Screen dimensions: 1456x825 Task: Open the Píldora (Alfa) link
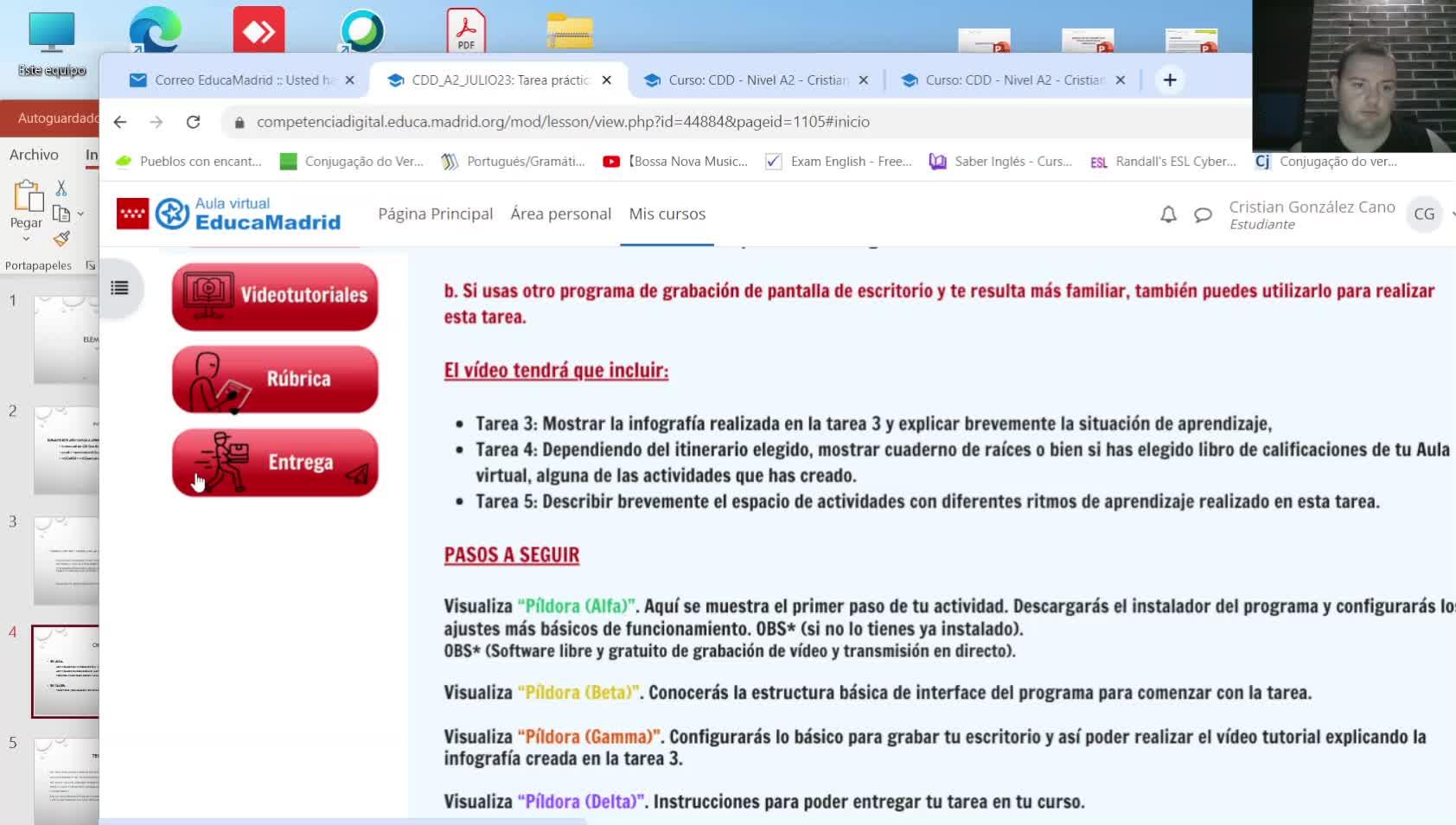point(577,606)
